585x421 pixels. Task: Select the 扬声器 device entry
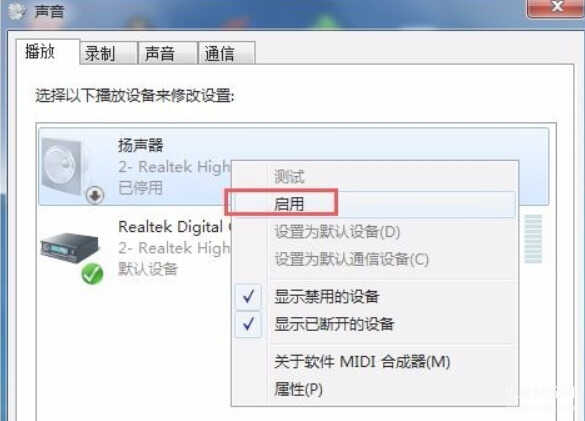294,166
